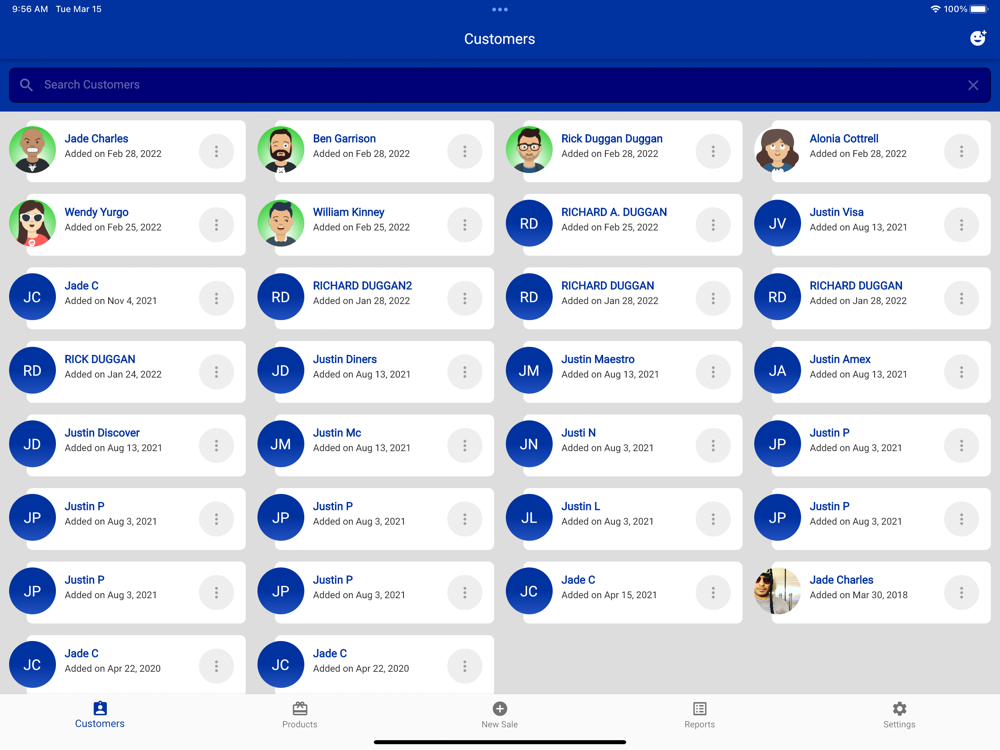The height and width of the screenshot is (750, 1000).
Task: Clear the search field with the X icon
Action: 973,85
